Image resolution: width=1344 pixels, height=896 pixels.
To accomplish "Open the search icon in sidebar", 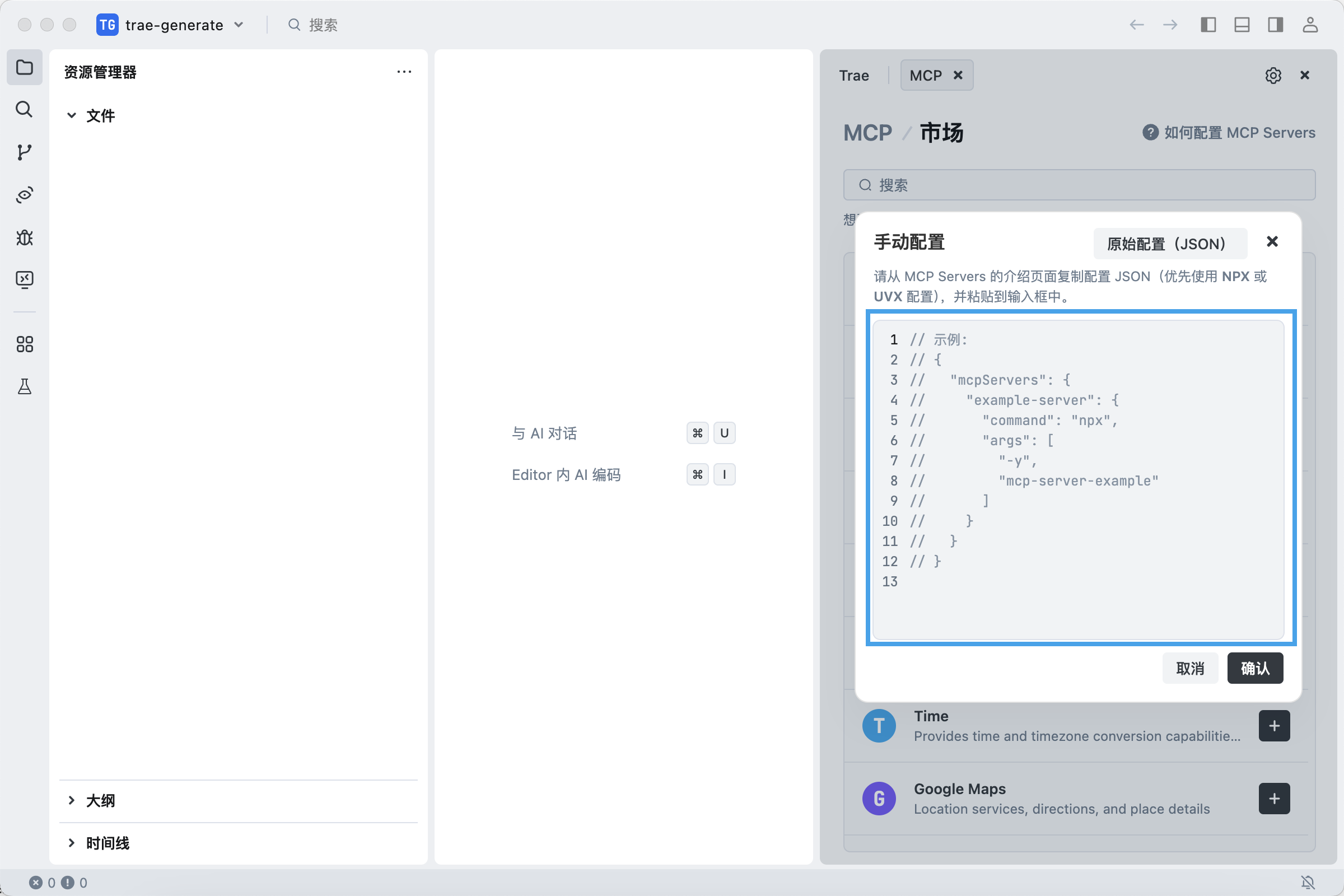I will [24, 109].
